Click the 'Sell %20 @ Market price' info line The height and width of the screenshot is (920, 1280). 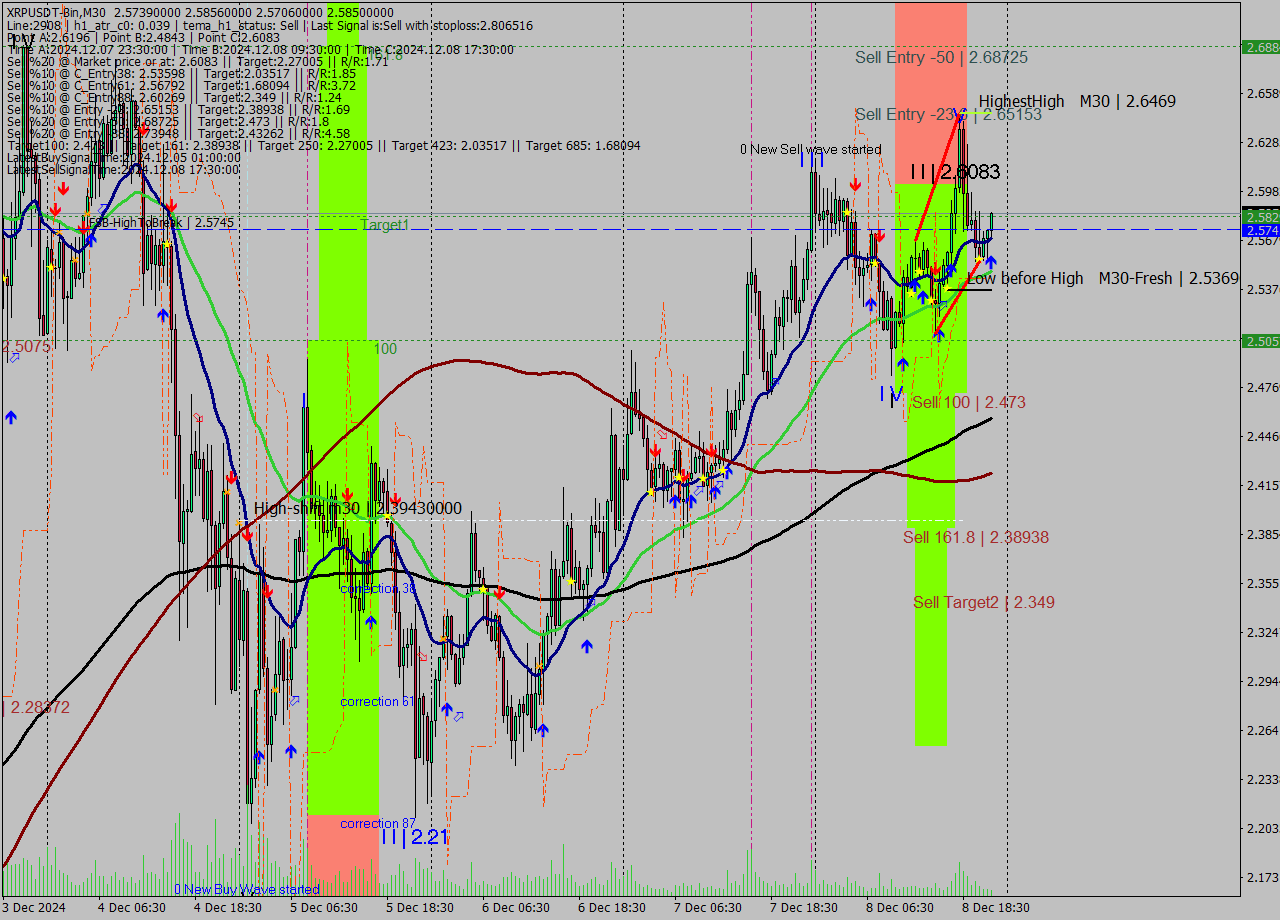[197, 61]
